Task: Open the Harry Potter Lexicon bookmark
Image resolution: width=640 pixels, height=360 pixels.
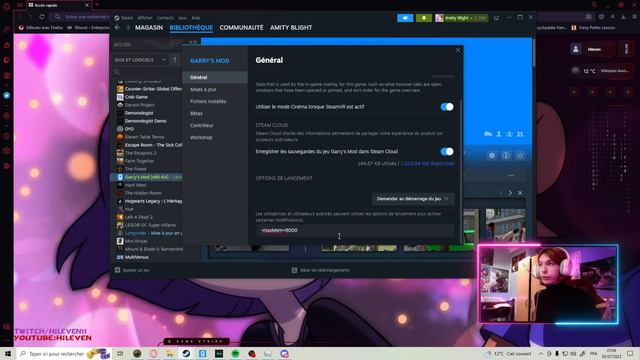Action: (593, 28)
